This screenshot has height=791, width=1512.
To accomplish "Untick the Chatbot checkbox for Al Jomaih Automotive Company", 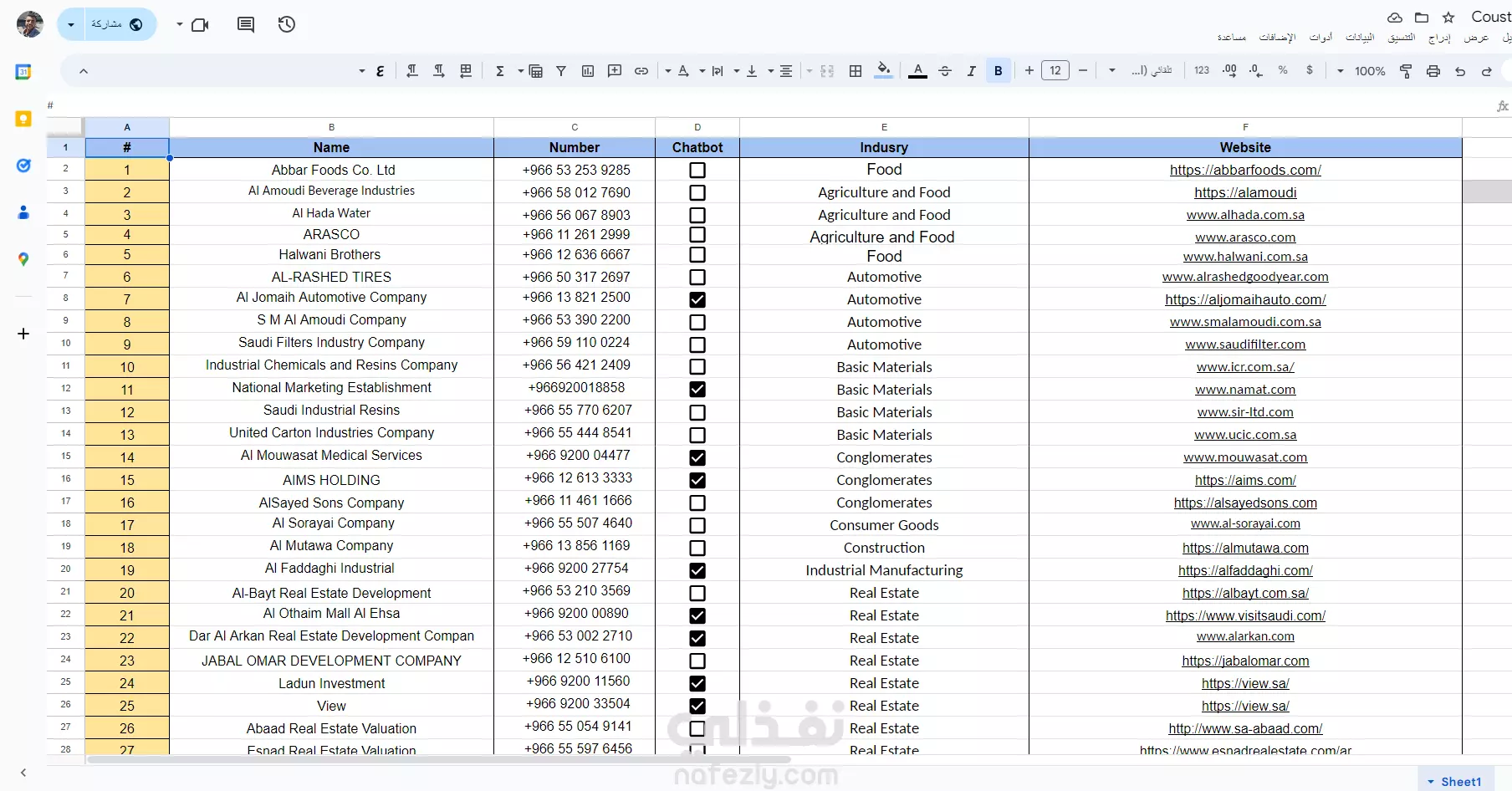I will click(x=697, y=299).
